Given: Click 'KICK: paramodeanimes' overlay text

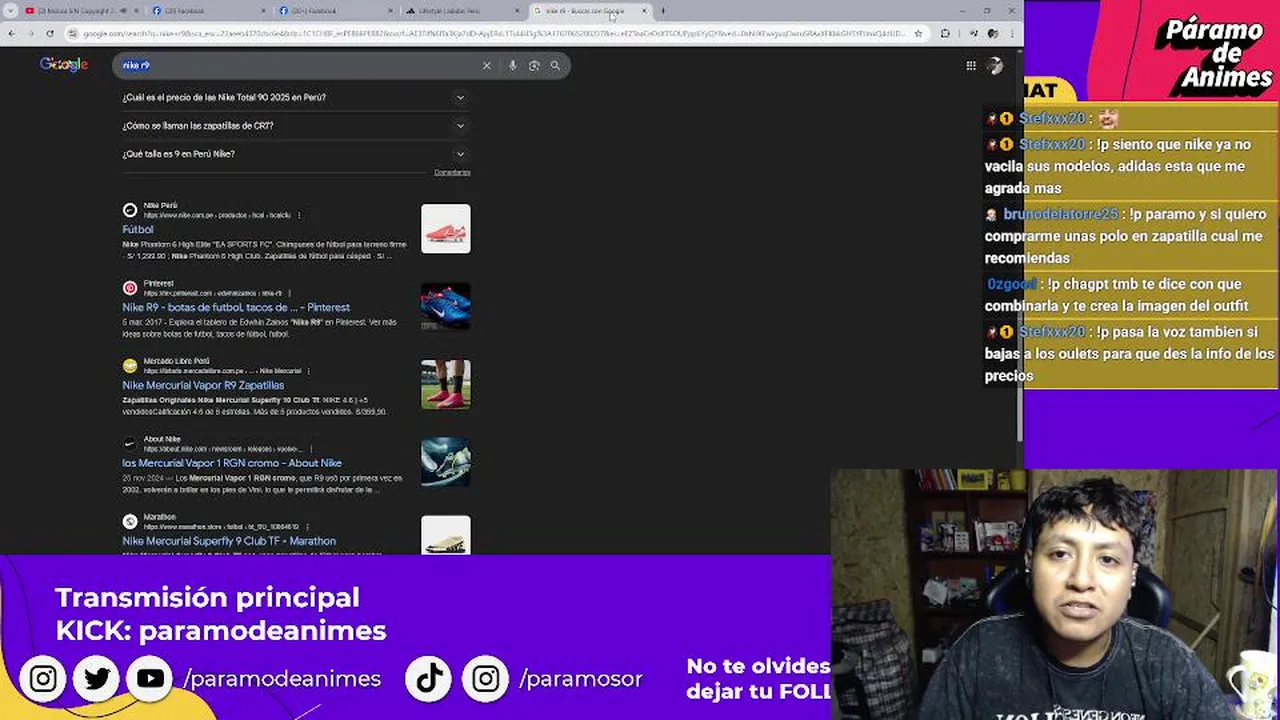Looking at the screenshot, I should (x=221, y=631).
